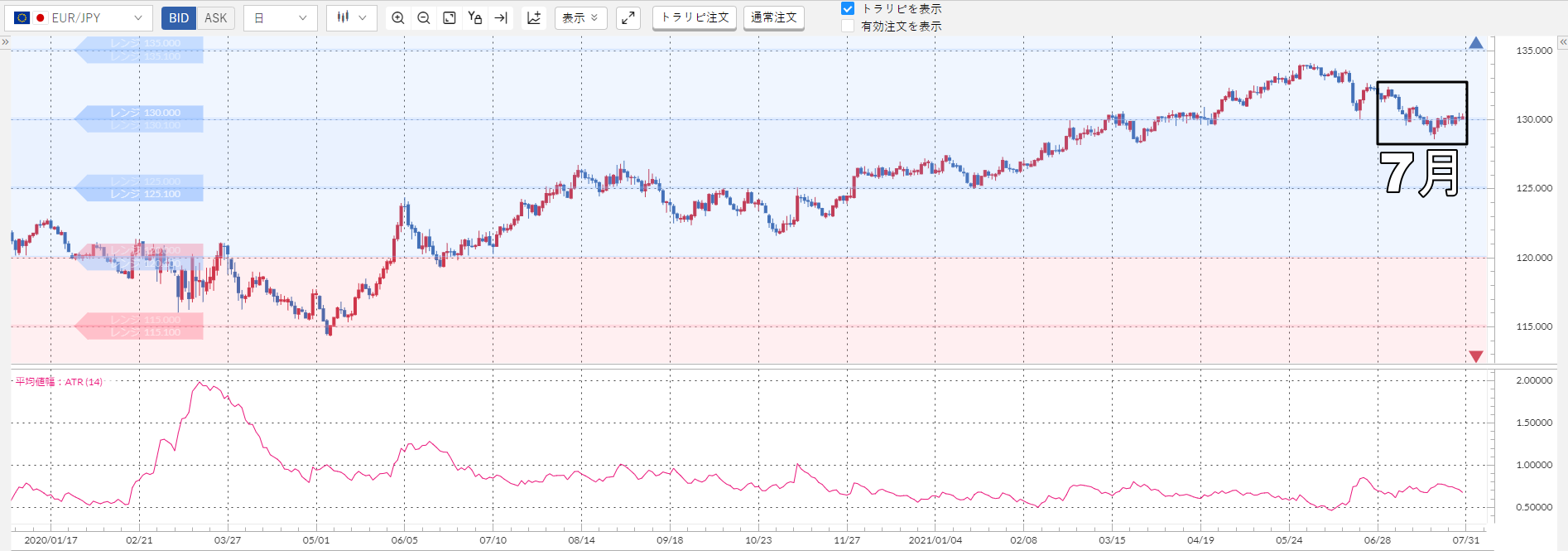Select the レンジ 135.000 range label
Screen dimensions: 1568x551
click(145, 43)
